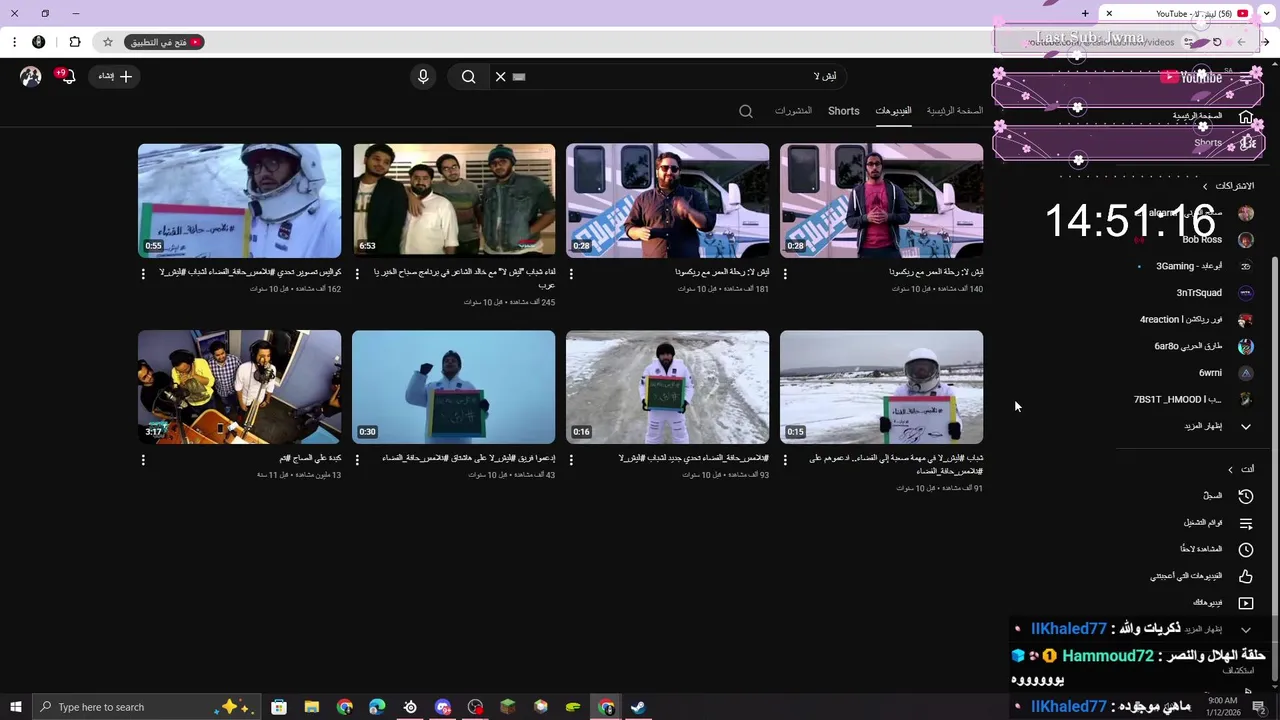
Task: Open 4reaction subscription channel
Action: [1181, 320]
